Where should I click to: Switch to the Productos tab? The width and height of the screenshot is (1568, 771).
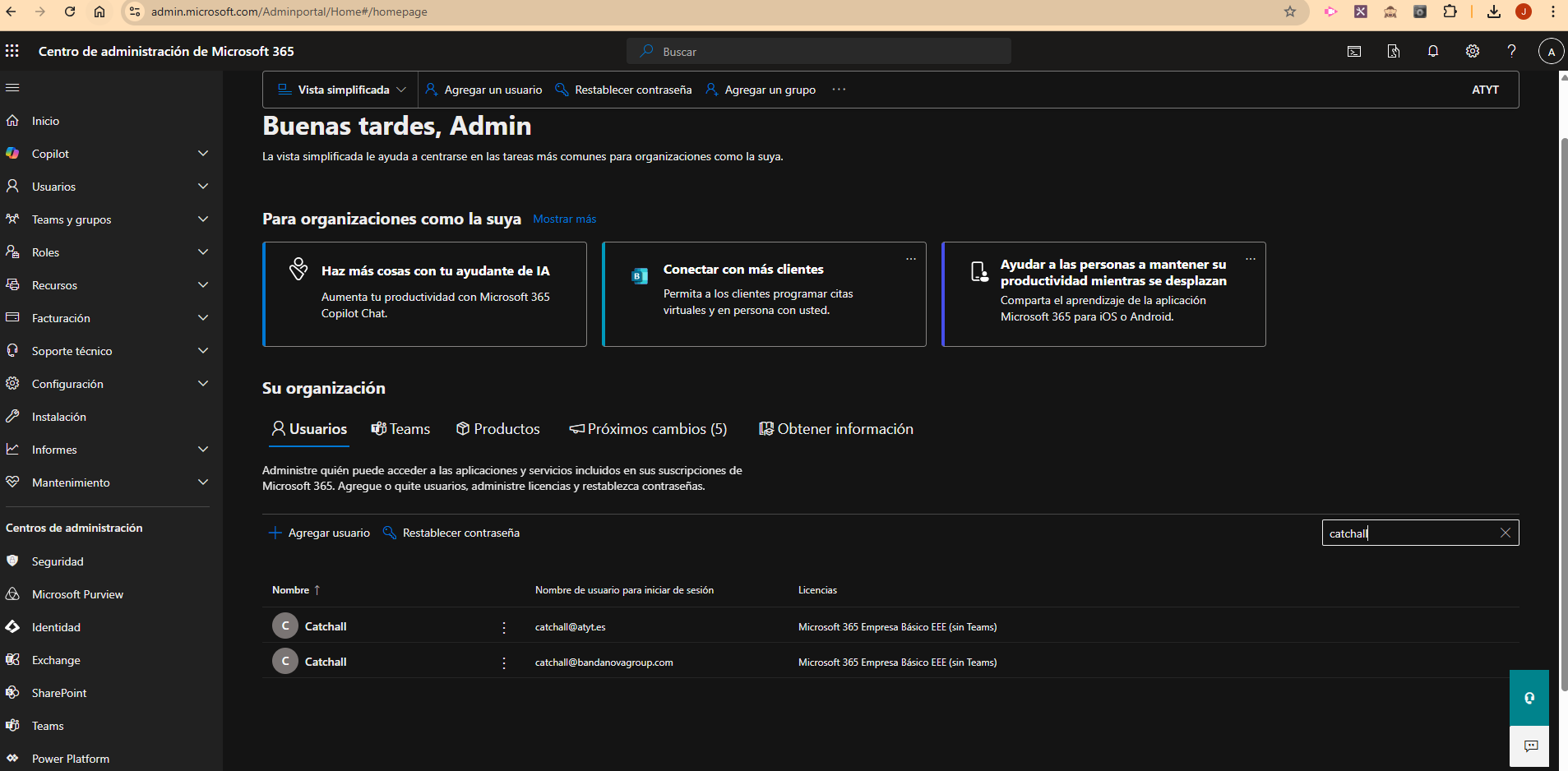[x=498, y=429]
